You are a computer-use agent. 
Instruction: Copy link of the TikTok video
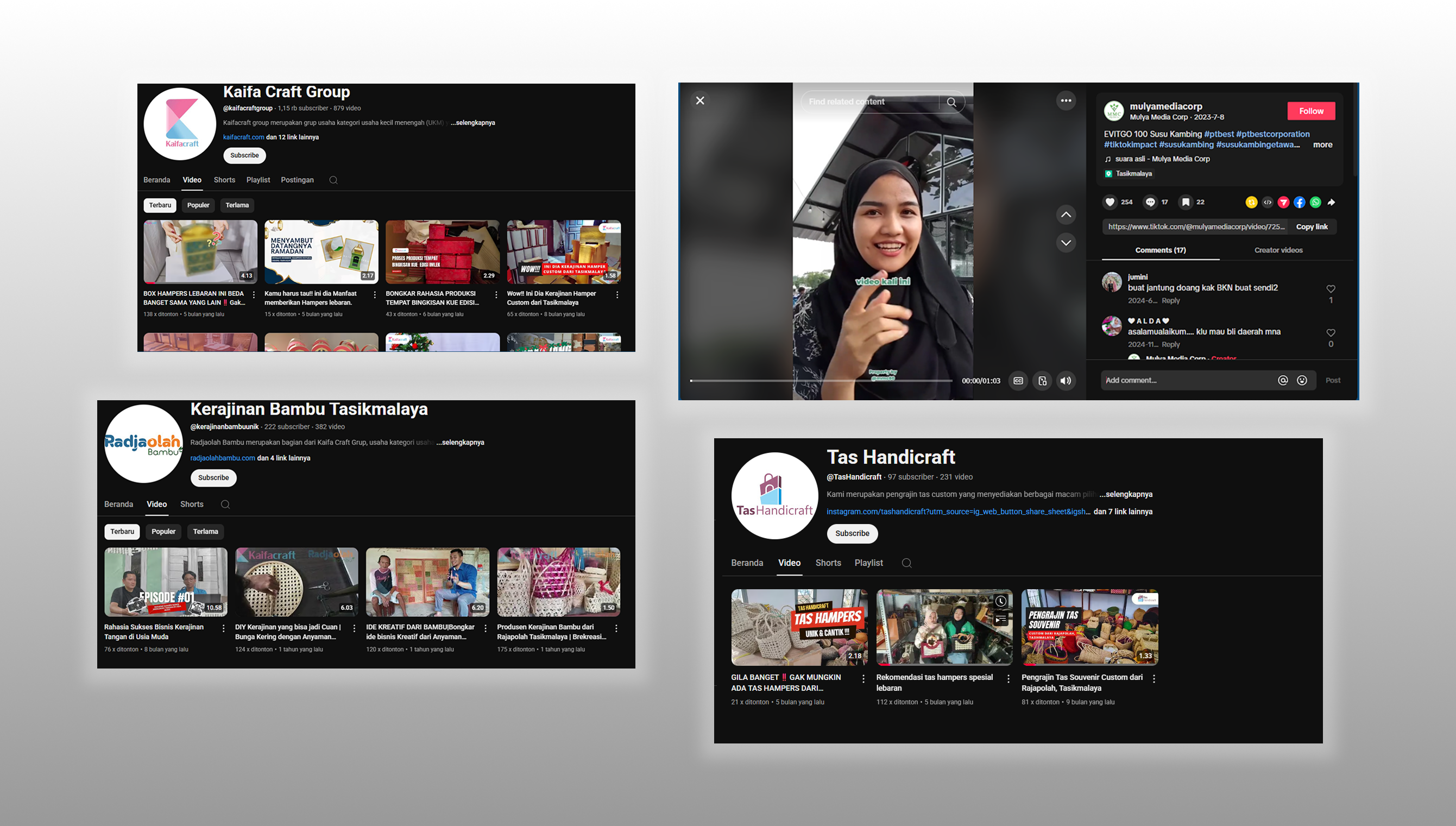click(x=1312, y=226)
